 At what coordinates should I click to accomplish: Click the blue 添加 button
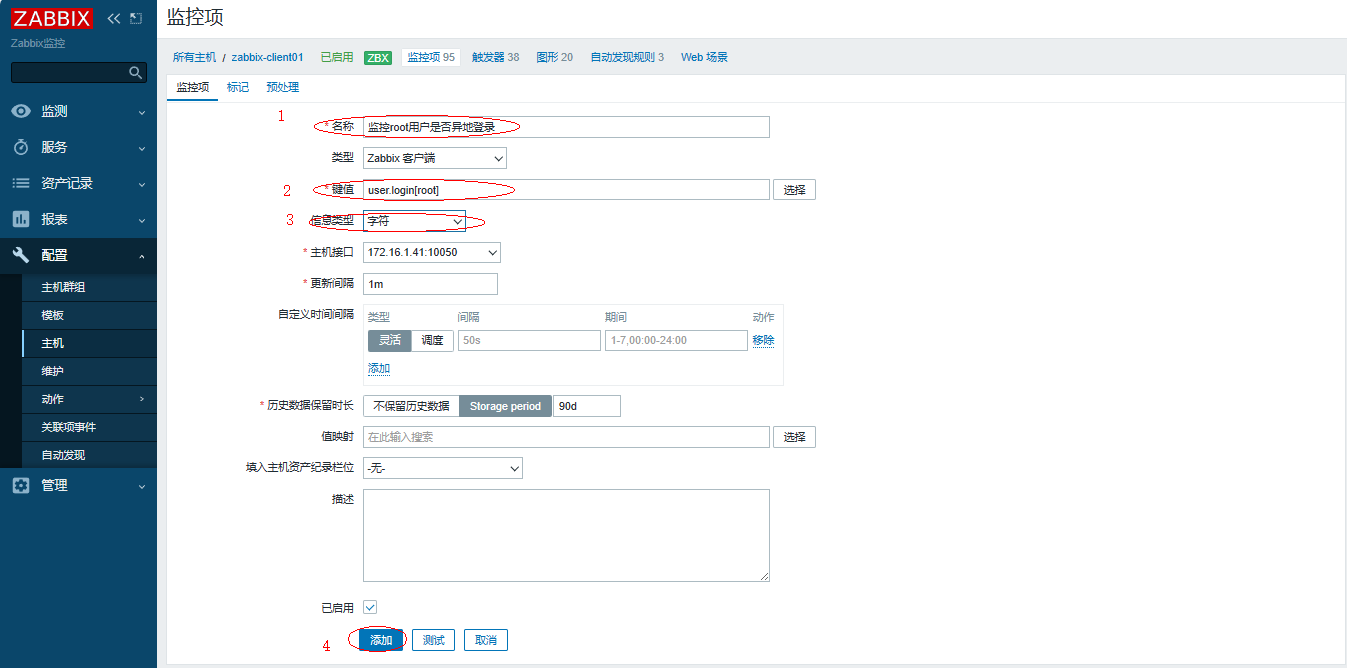click(x=381, y=640)
